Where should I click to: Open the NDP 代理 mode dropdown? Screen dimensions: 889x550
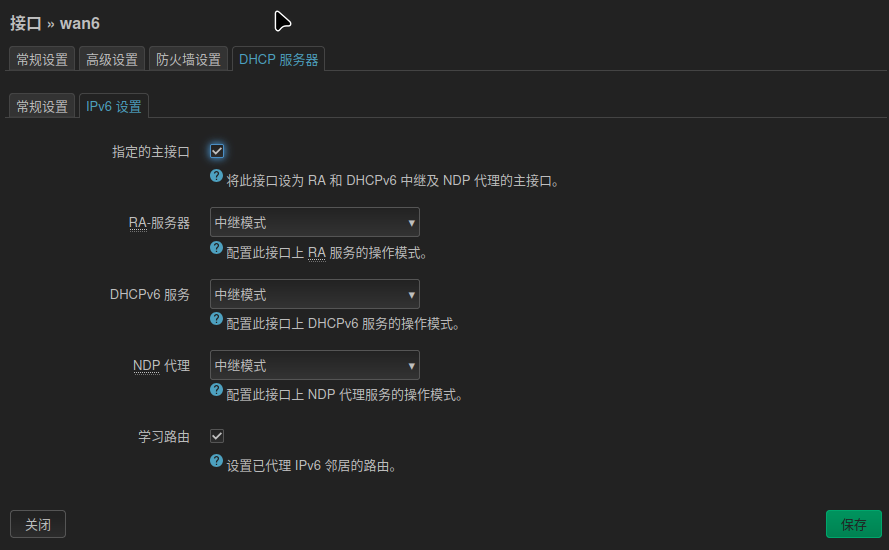coord(315,365)
